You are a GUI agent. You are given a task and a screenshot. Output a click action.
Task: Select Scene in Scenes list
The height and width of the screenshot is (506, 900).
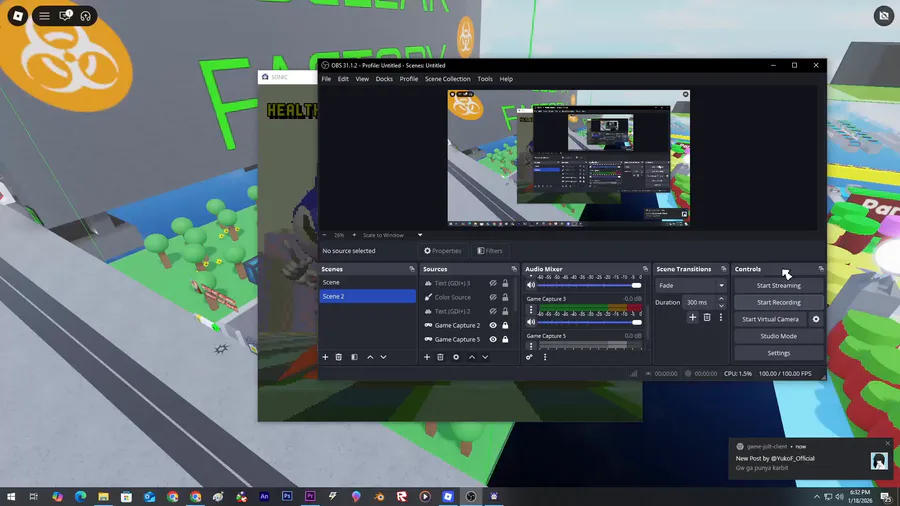(367, 282)
